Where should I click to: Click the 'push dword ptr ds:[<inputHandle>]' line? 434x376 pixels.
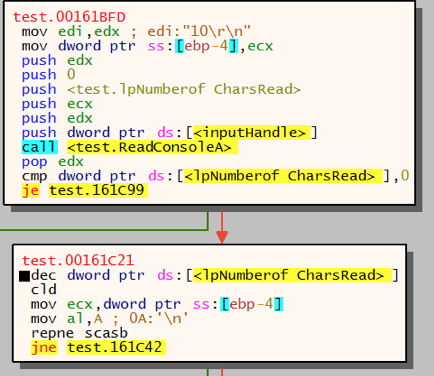[170, 133]
